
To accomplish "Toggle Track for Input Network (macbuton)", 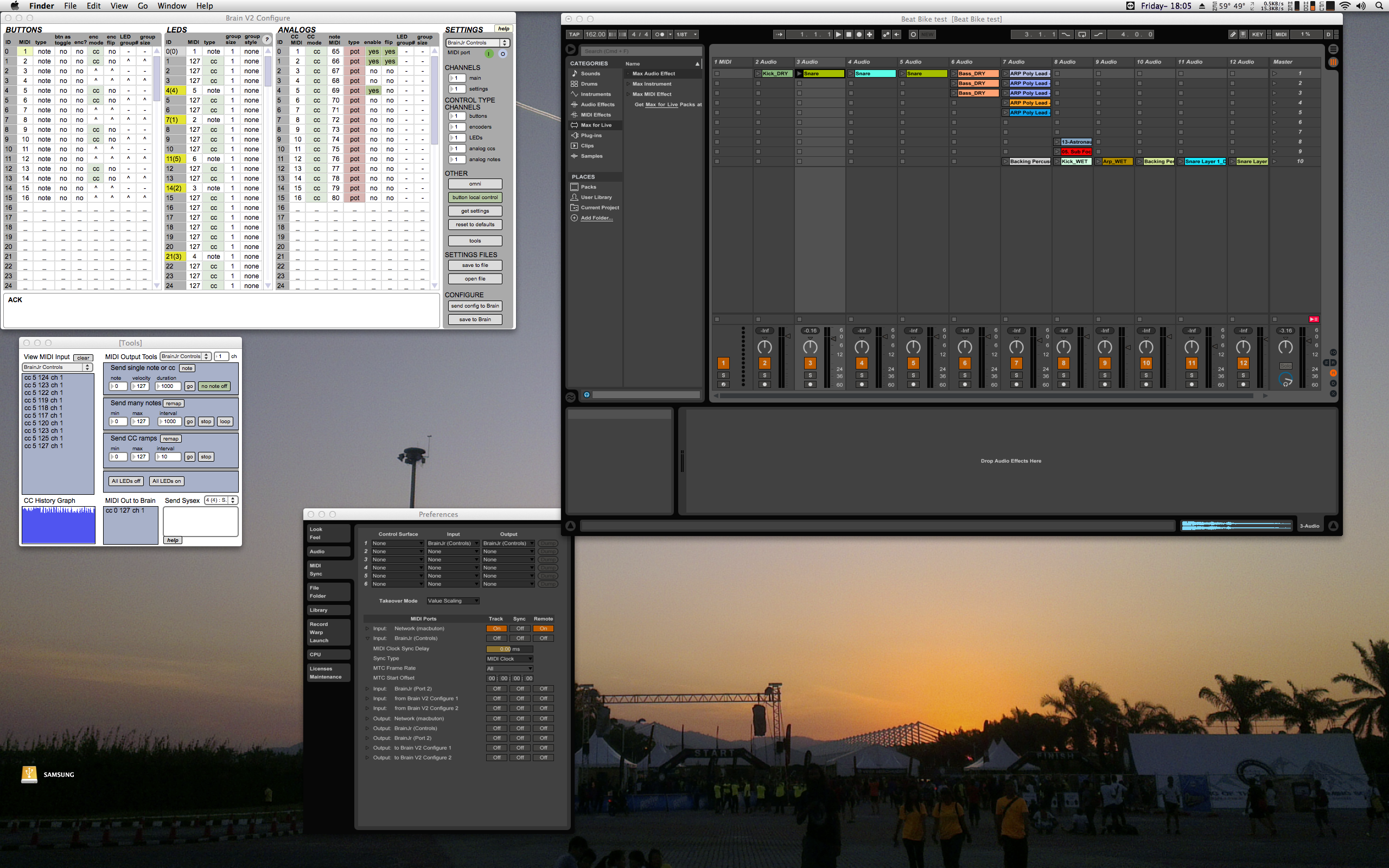I will pos(496,629).
